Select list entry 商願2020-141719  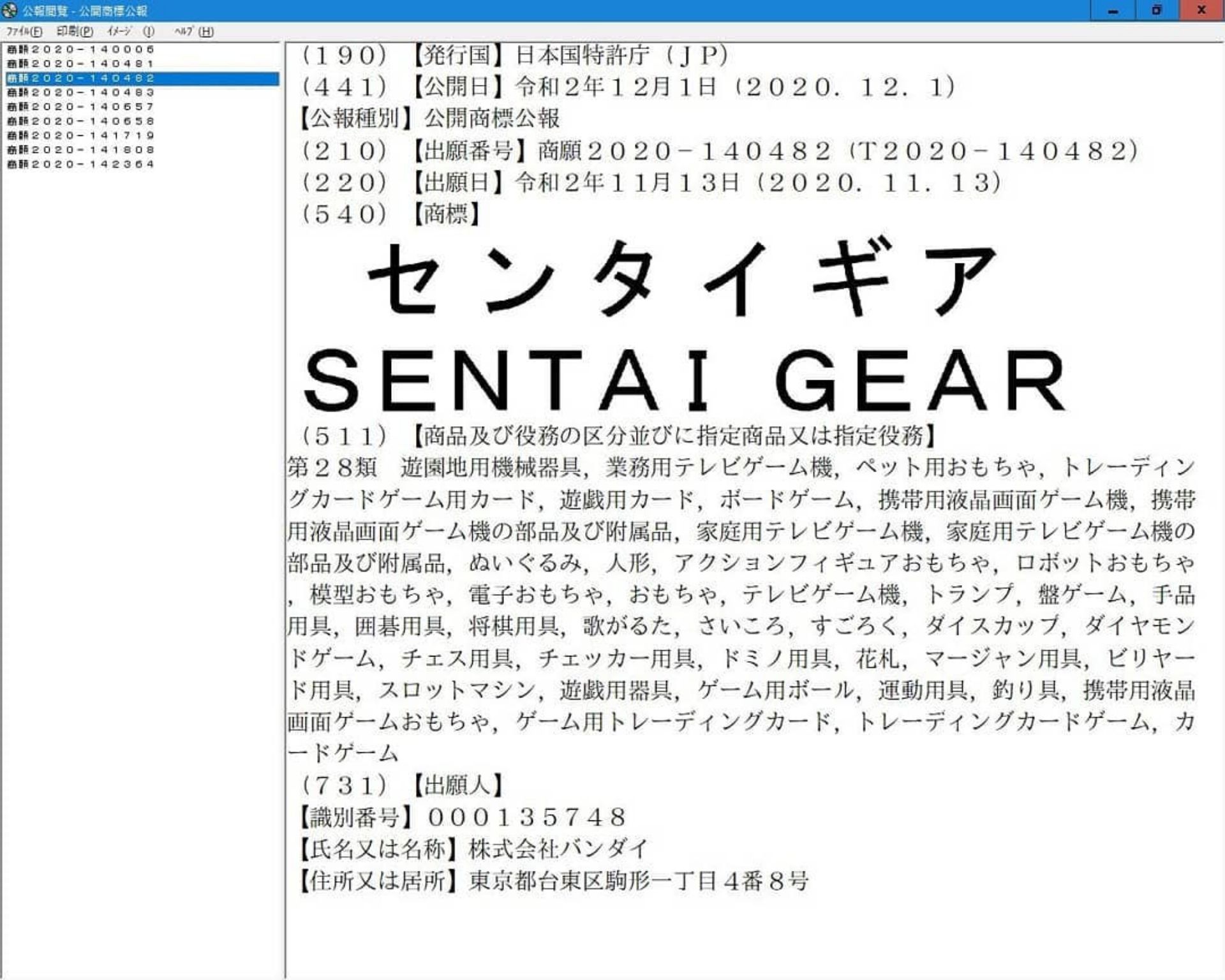point(80,135)
